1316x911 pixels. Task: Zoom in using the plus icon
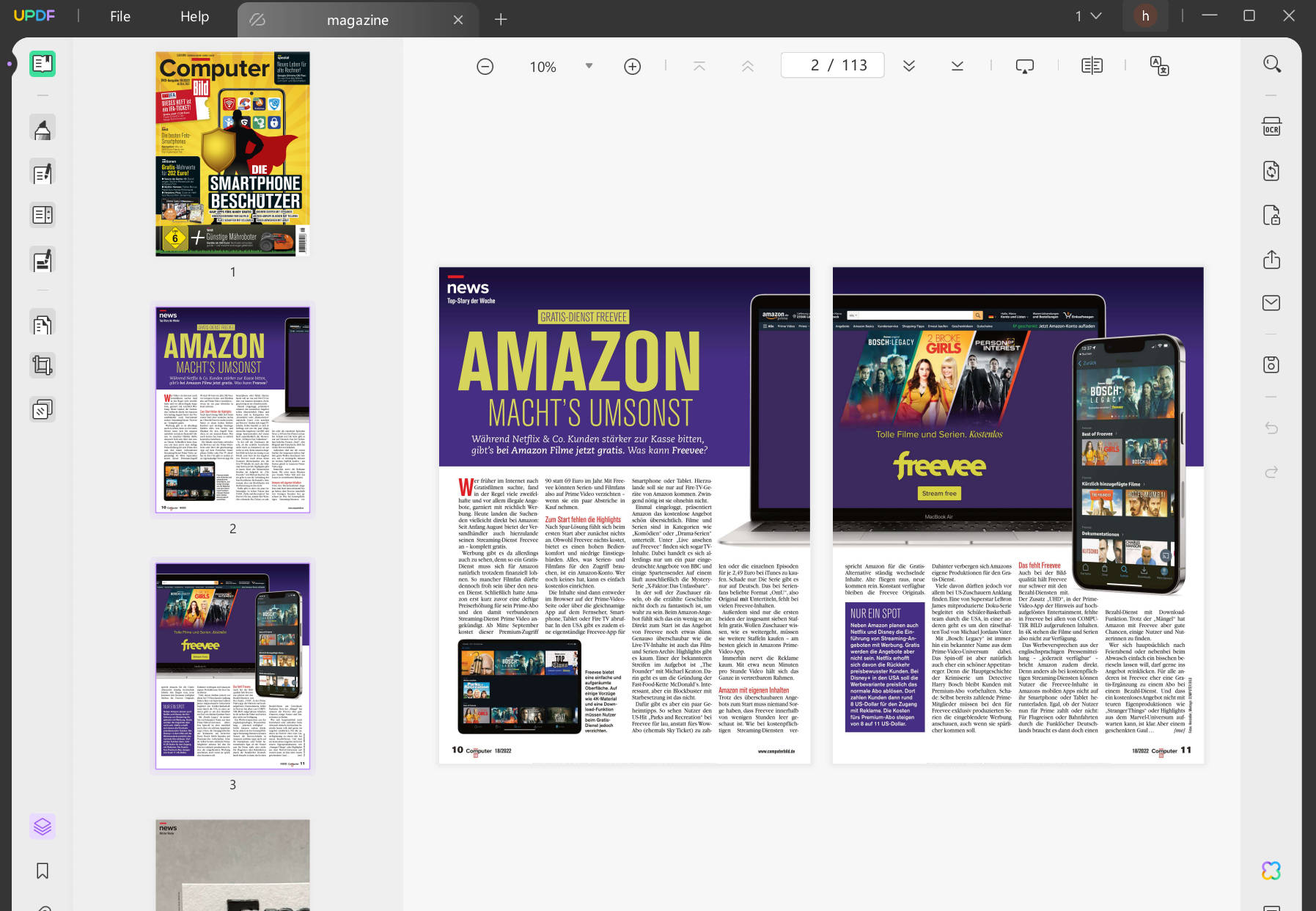pyautogui.click(x=632, y=67)
